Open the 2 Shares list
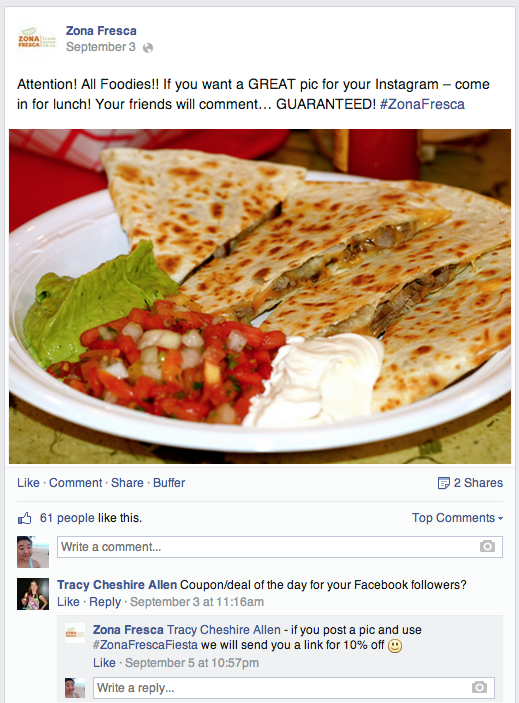The height and width of the screenshot is (703, 519). coord(478,483)
